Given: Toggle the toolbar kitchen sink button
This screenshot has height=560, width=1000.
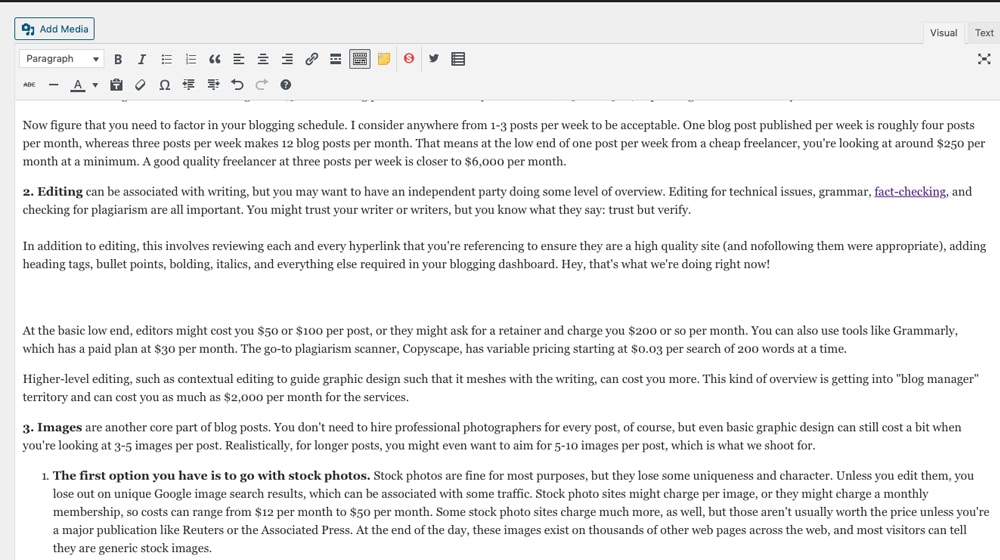Looking at the screenshot, I should pyautogui.click(x=360, y=59).
